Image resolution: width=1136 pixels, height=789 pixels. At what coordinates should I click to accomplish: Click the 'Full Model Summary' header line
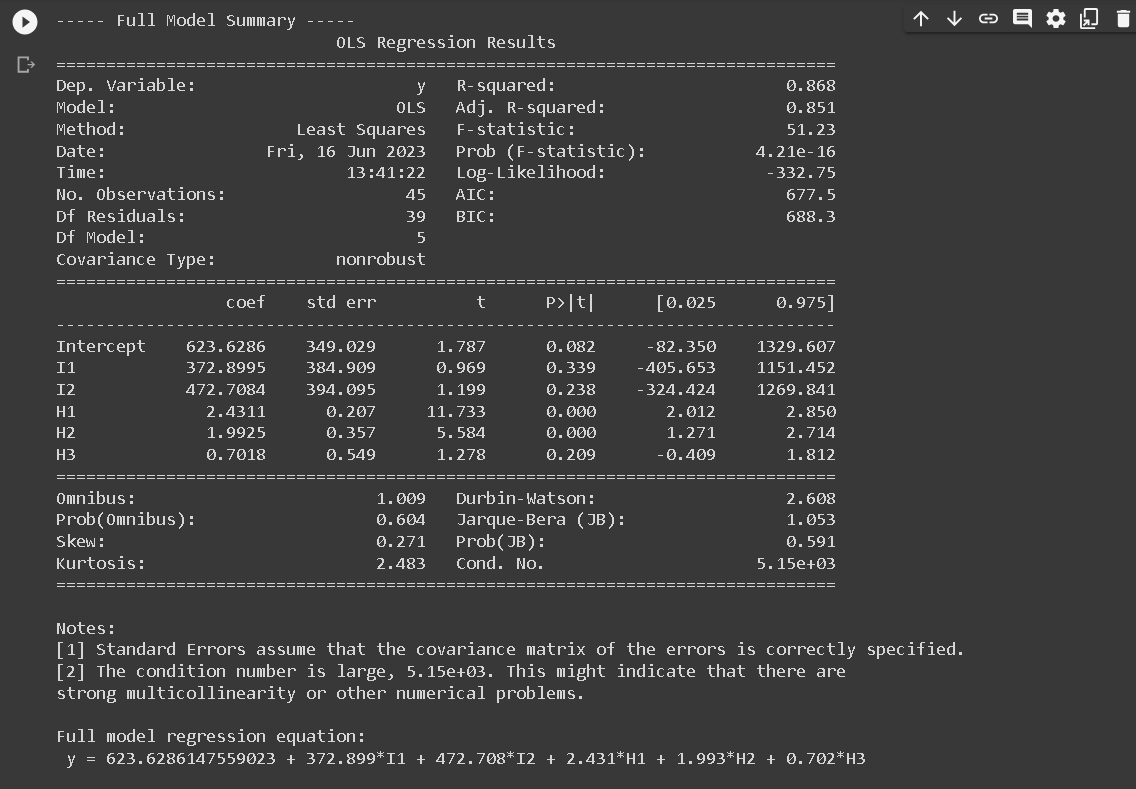coord(205,21)
